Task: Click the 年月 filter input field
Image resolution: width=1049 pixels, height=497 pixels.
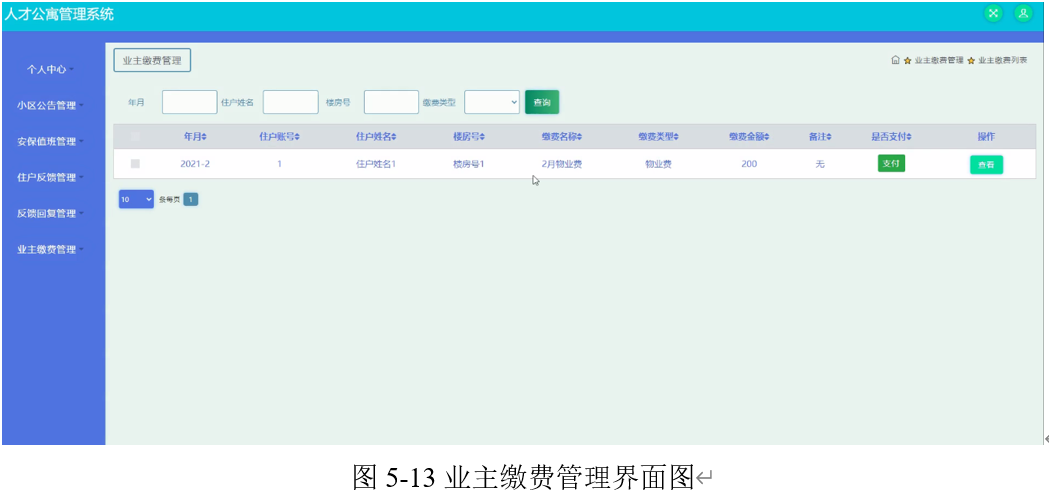Action: coord(189,102)
